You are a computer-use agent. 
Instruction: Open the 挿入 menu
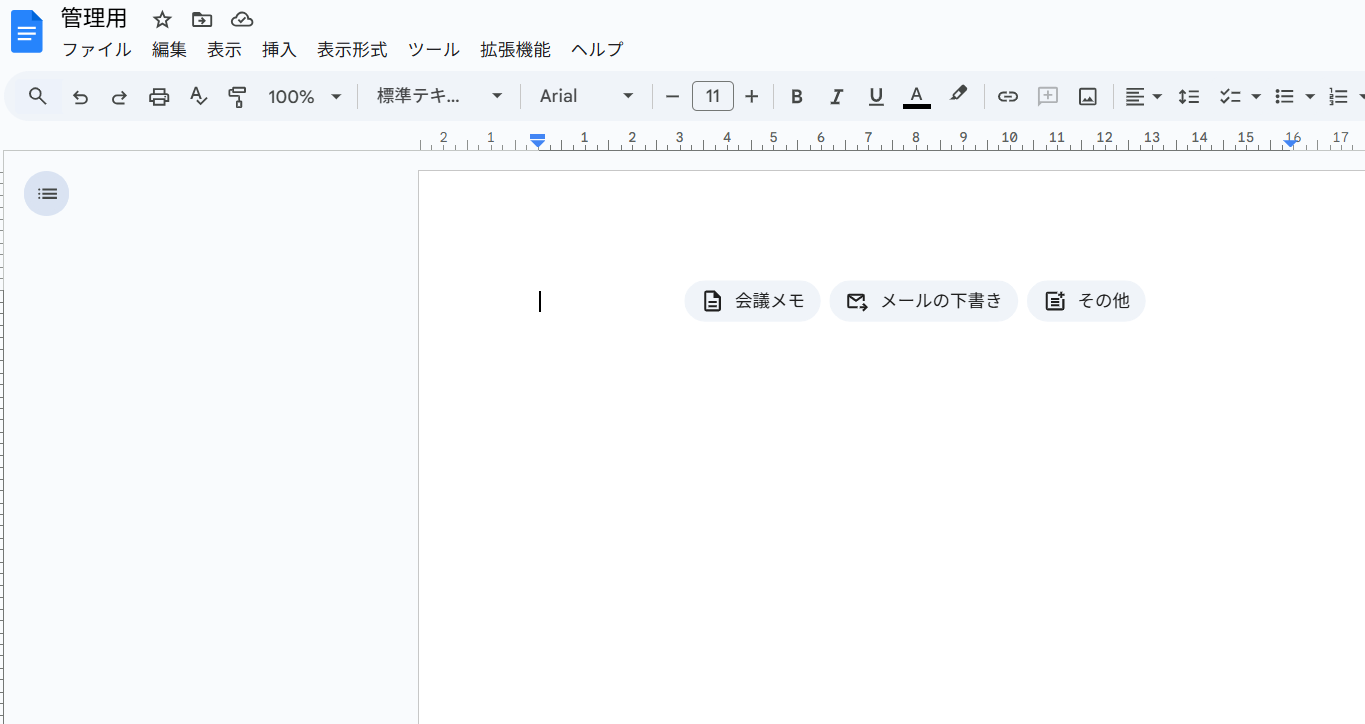pos(279,50)
